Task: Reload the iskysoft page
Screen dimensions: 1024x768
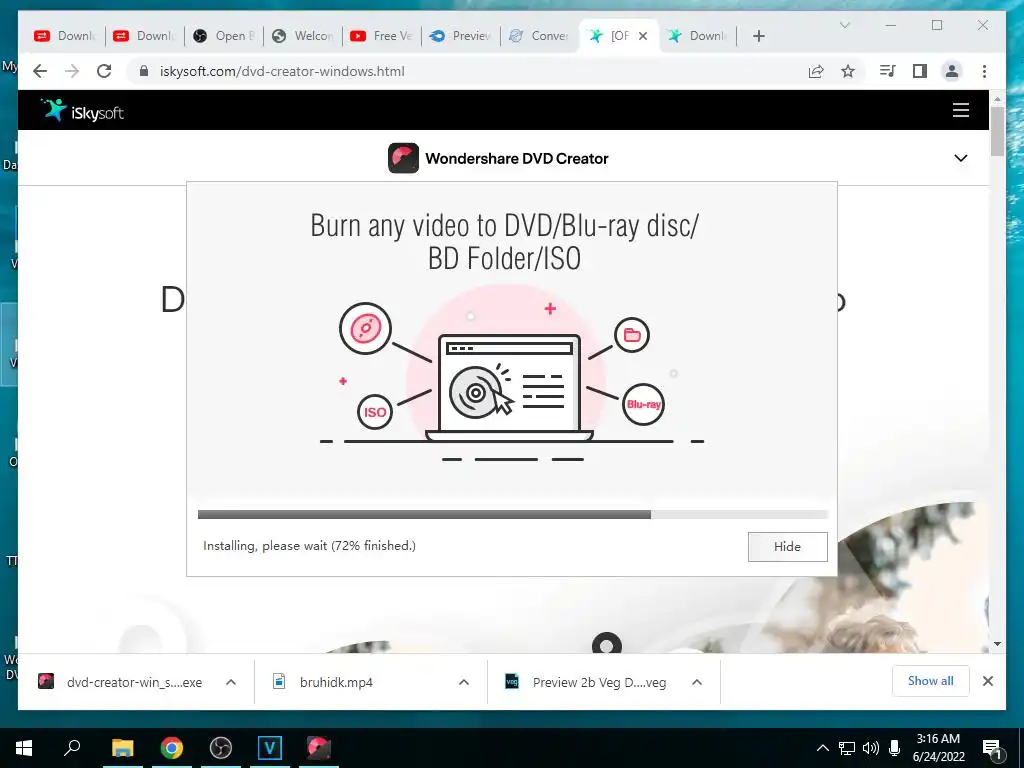Action: pos(104,71)
